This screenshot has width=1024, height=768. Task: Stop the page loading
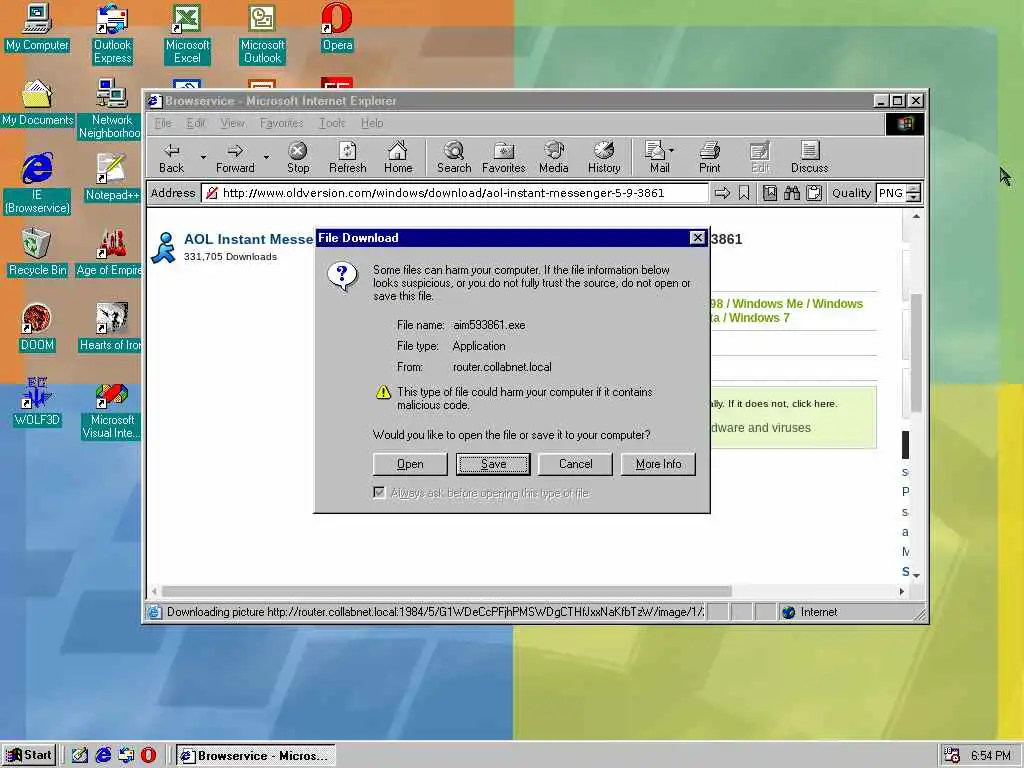pyautogui.click(x=298, y=157)
